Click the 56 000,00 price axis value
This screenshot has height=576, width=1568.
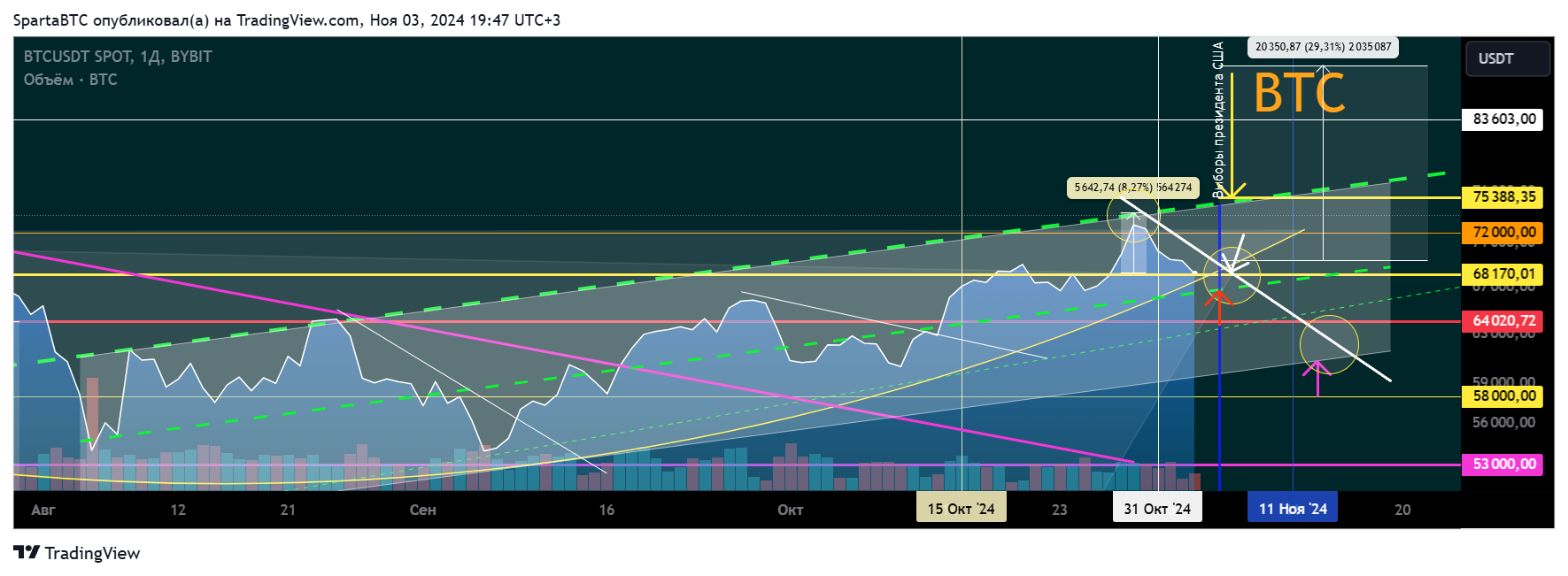click(1503, 423)
